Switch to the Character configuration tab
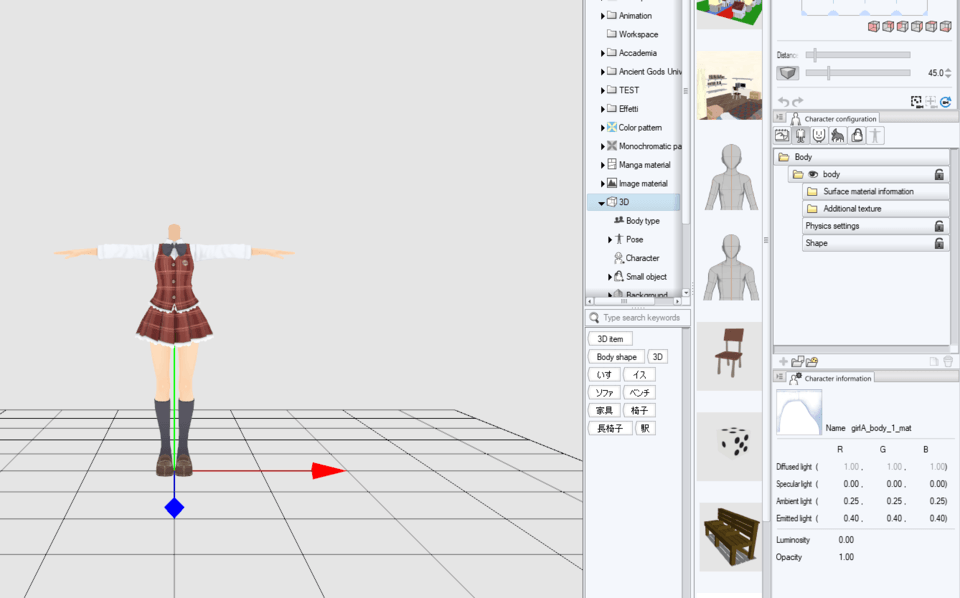This screenshot has height=598, width=960. (x=834, y=118)
